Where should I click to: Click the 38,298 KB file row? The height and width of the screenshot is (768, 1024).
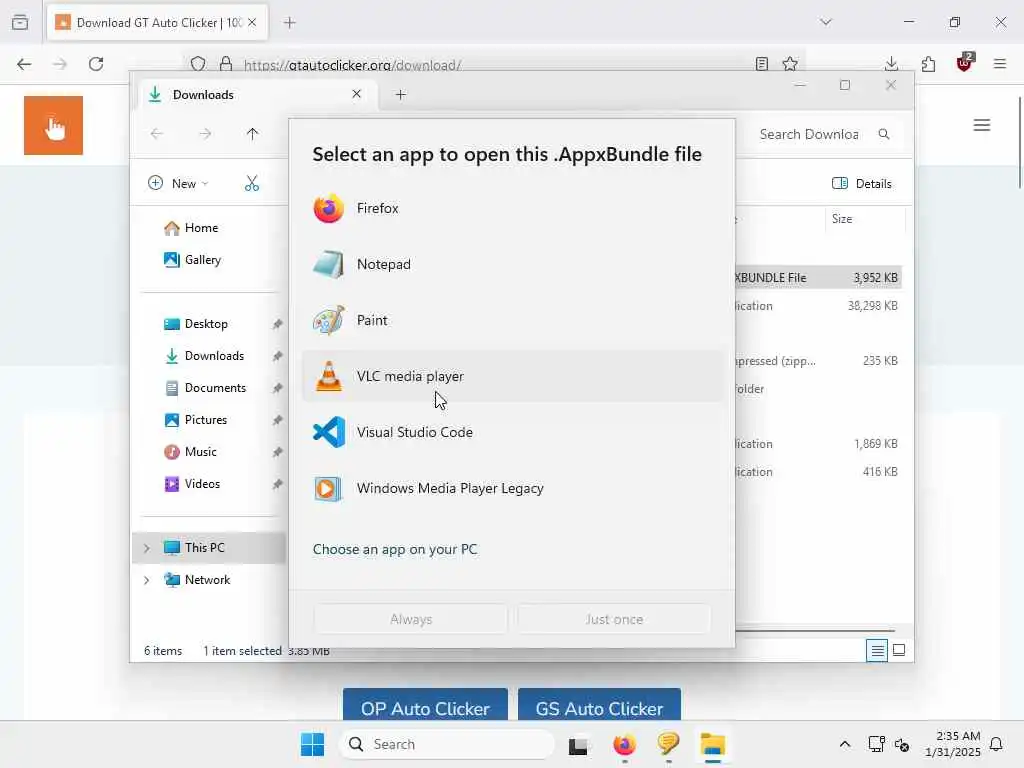[x=818, y=306]
